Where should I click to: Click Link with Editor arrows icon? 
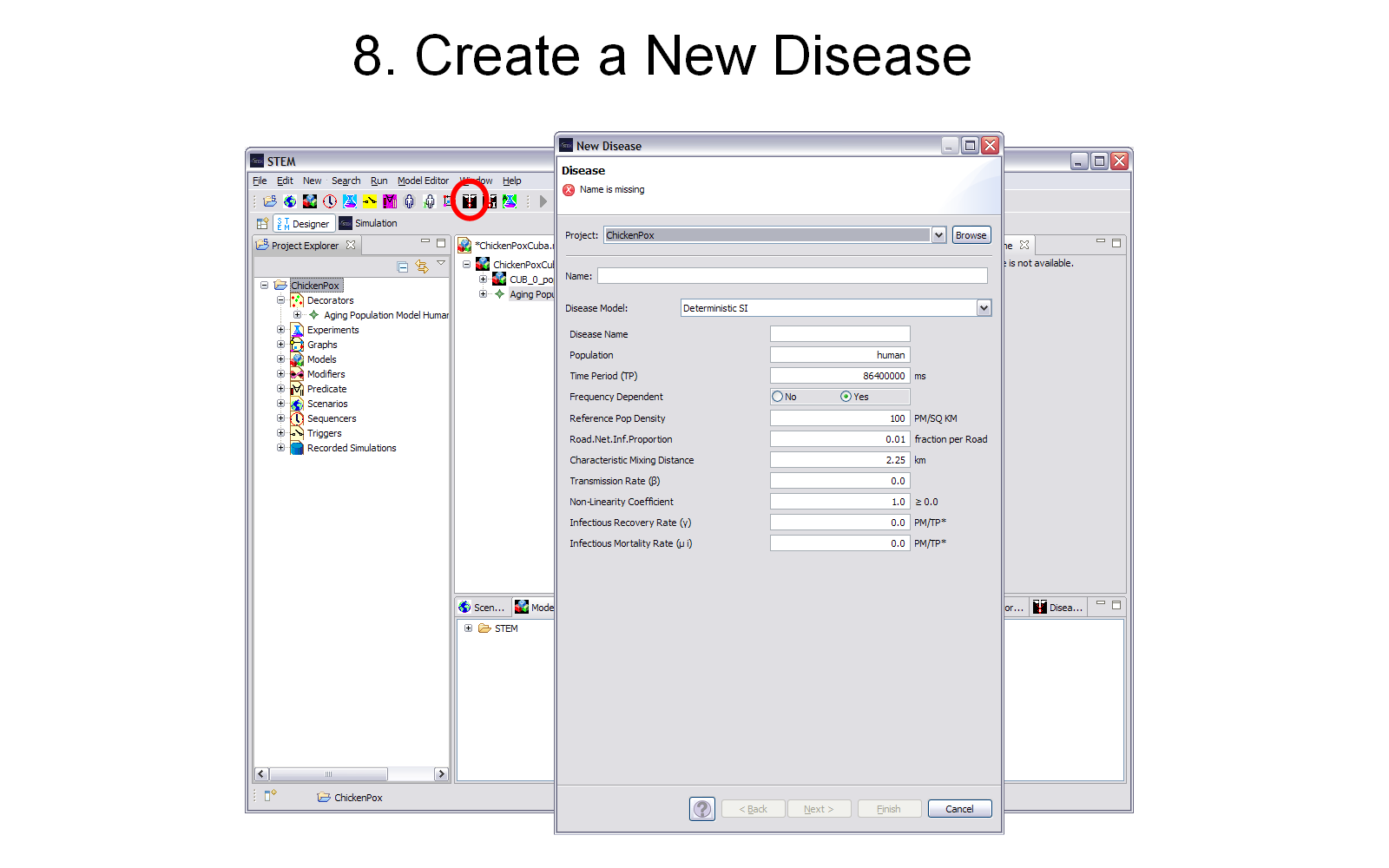coord(422,266)
